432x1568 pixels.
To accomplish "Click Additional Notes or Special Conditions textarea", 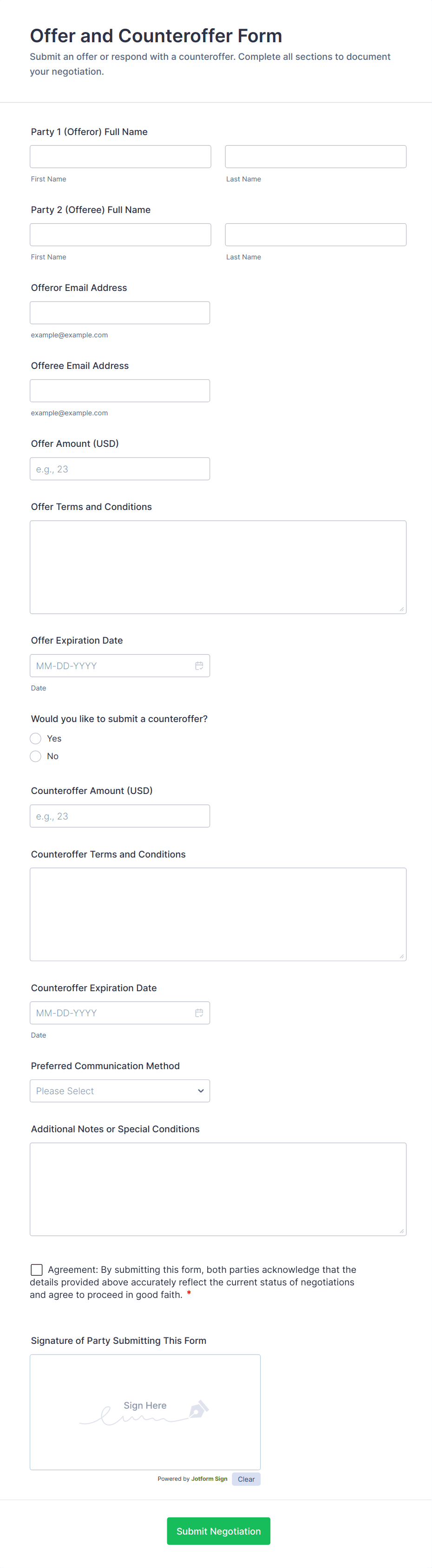I will [218, 1189].
